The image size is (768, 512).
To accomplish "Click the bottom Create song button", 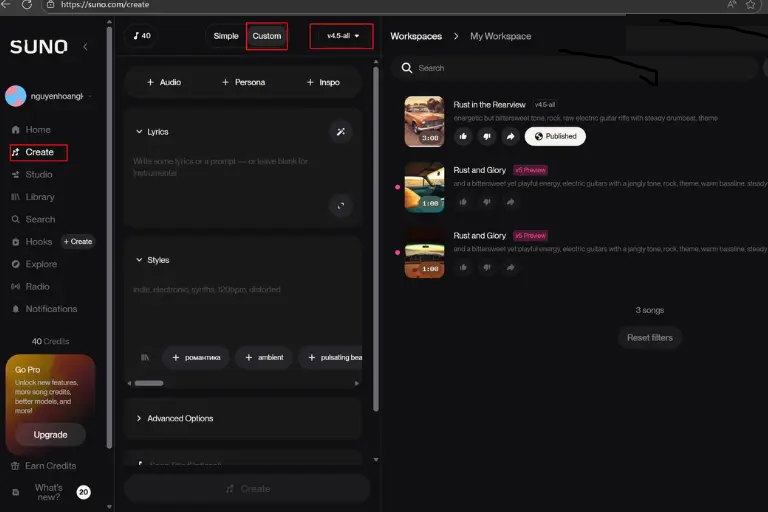I will point(248,488).
